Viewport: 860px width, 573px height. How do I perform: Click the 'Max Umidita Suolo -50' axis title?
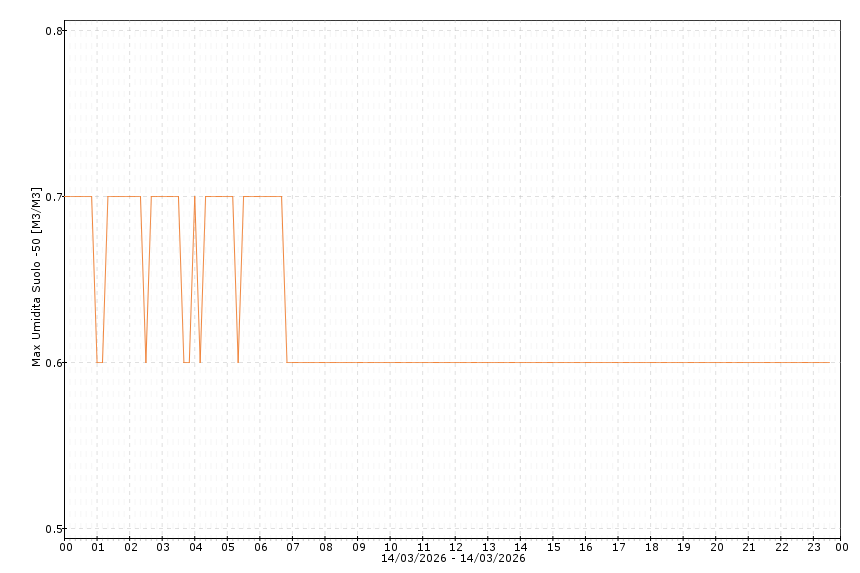36,277
